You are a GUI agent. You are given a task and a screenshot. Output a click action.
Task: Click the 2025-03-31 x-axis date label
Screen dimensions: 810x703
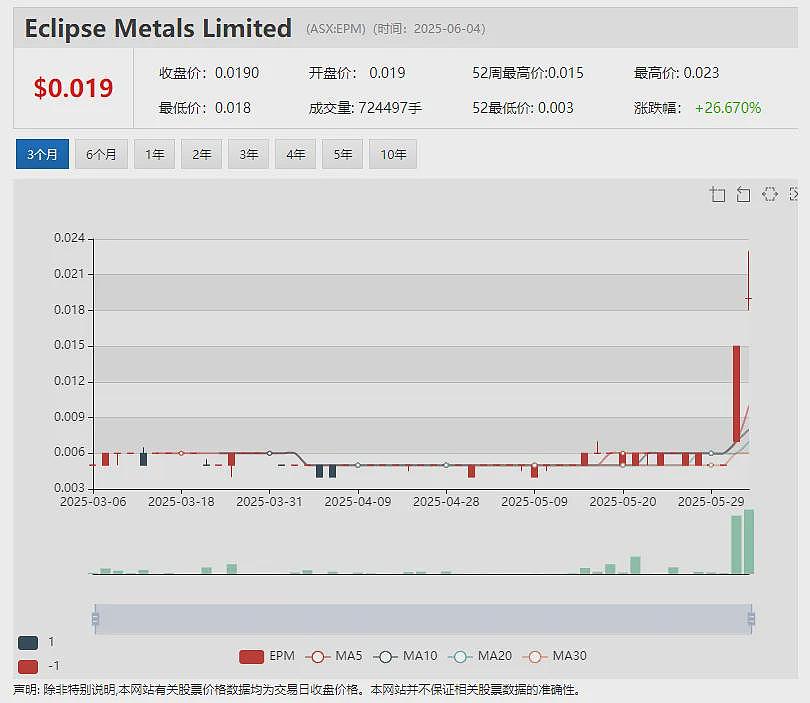click(269, 502)
